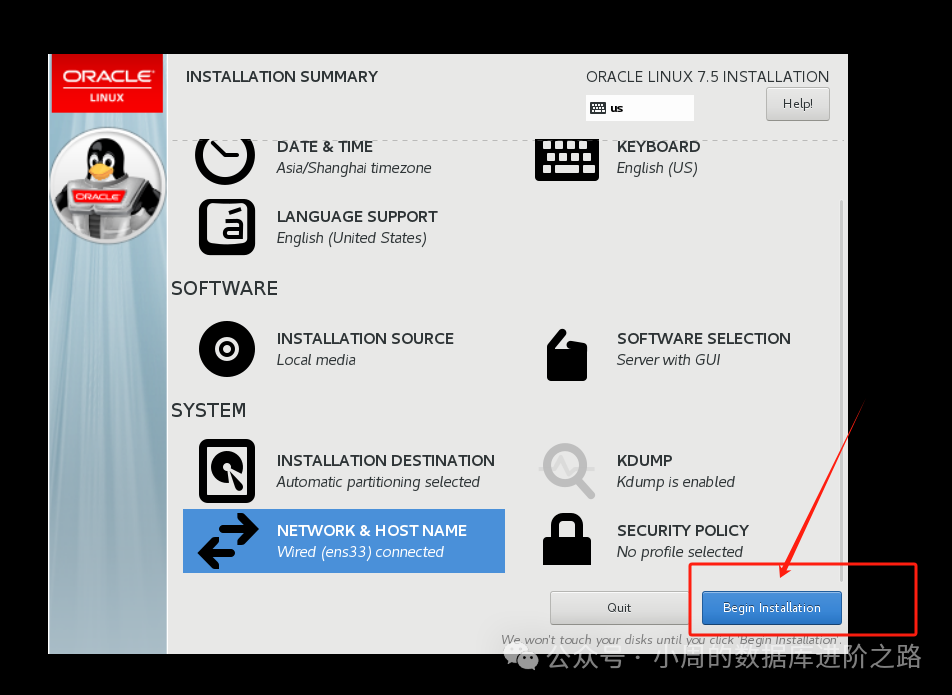Open Installation Source disc icon
Viewport: 952px width, 695px height.
tap(226, 349)
